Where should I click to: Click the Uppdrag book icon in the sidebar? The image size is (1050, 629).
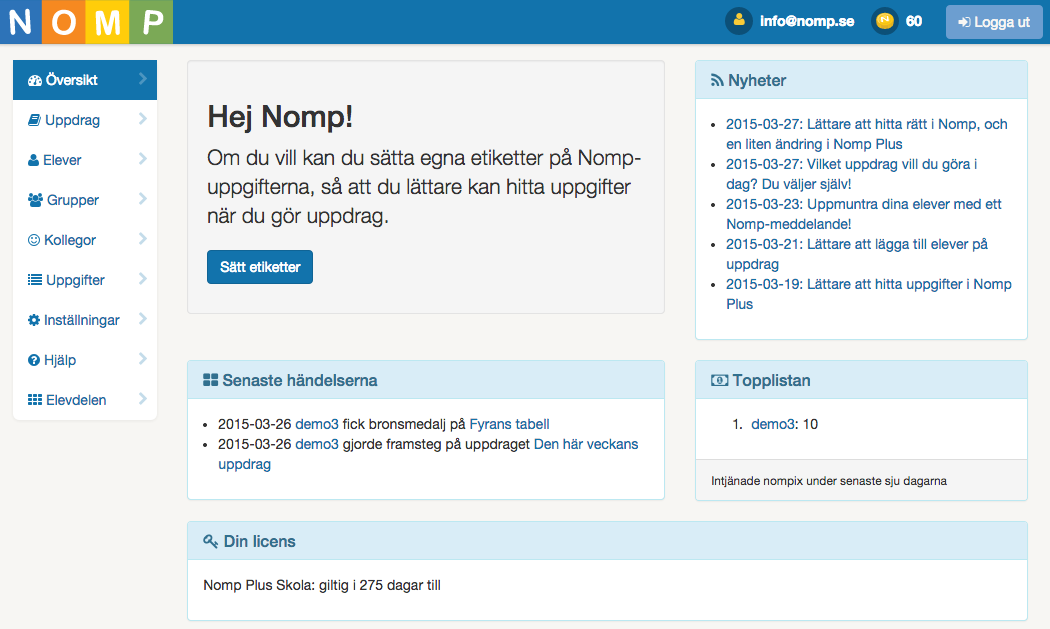(x=33, y=119)
